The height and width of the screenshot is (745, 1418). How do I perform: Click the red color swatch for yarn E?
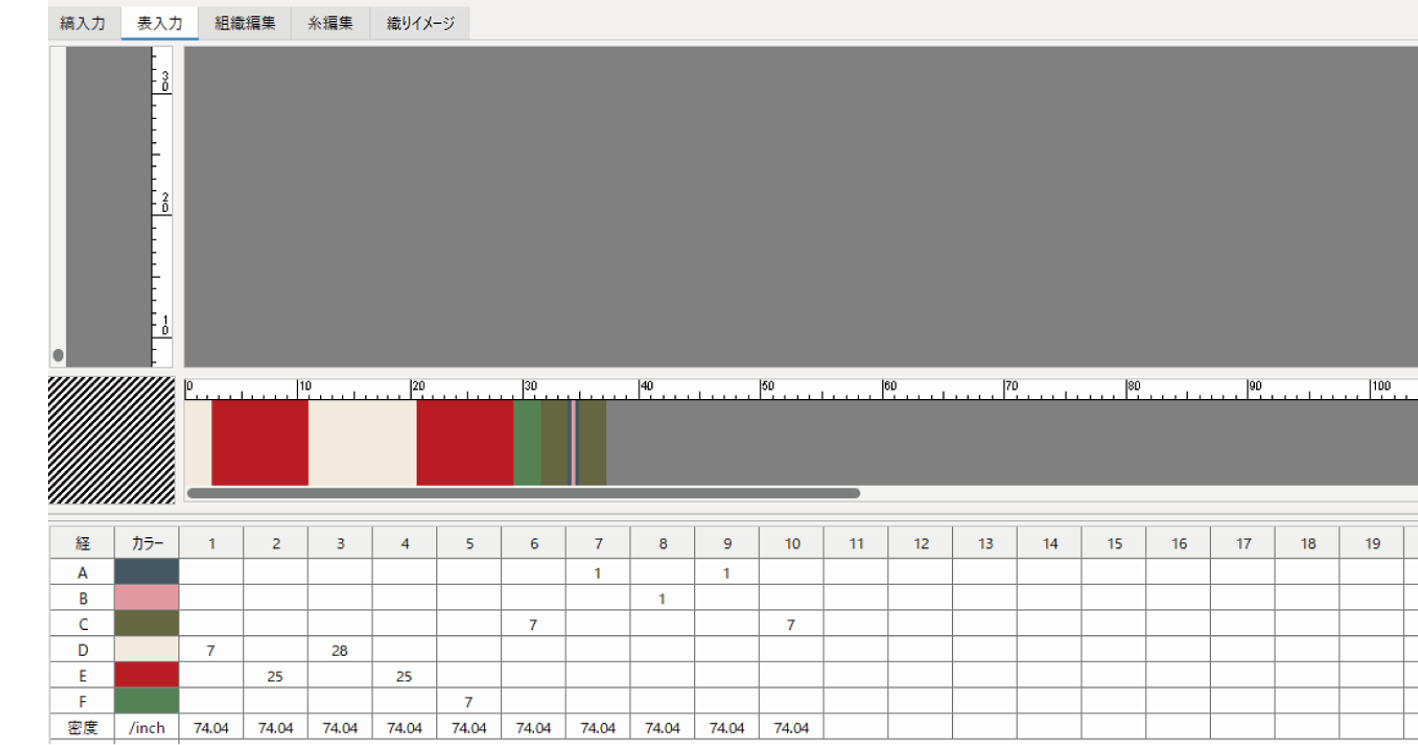[x=147, y=676]
